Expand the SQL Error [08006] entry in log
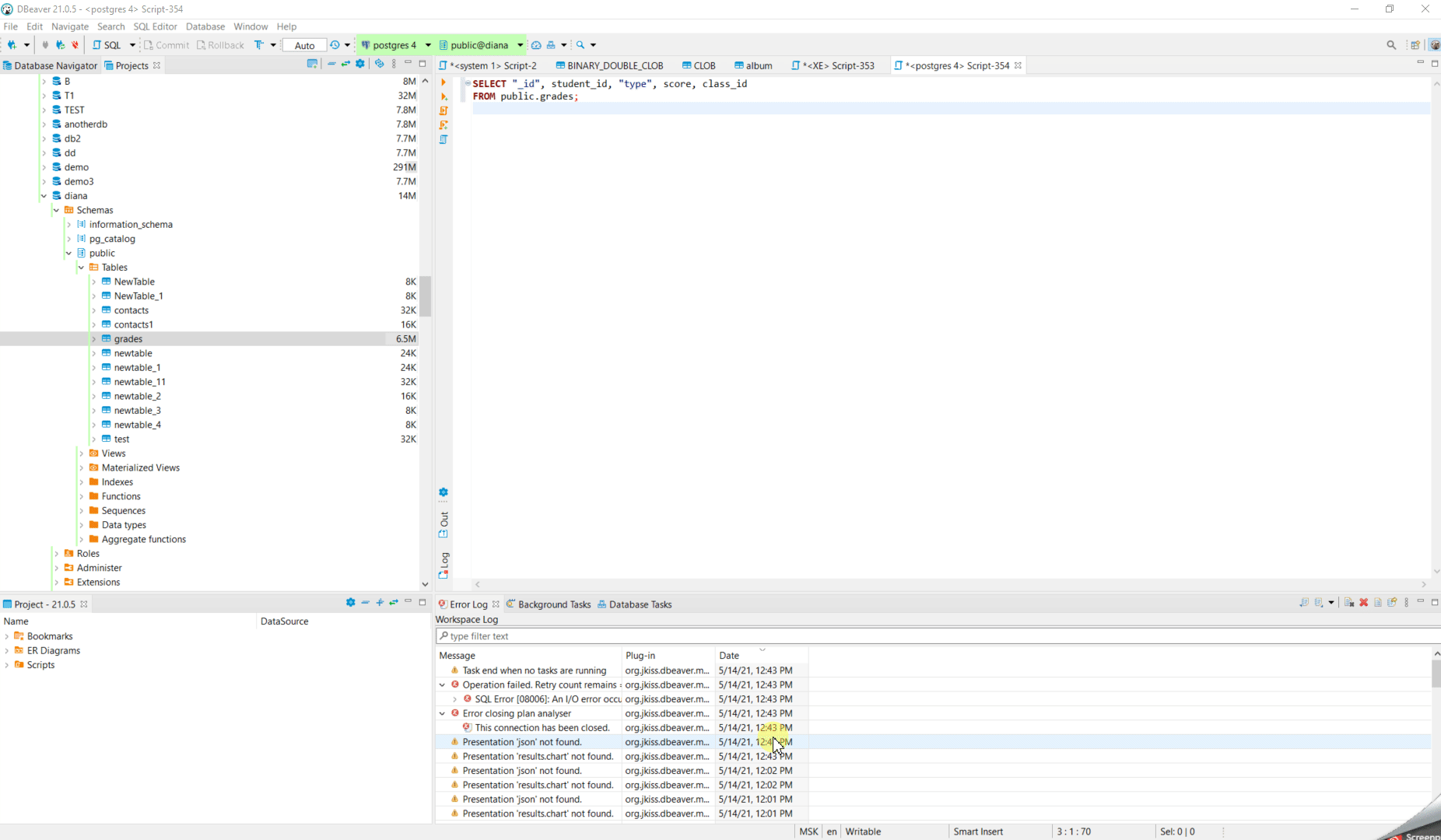This screenshot has width=1441, height=840. tap(455, 698)
